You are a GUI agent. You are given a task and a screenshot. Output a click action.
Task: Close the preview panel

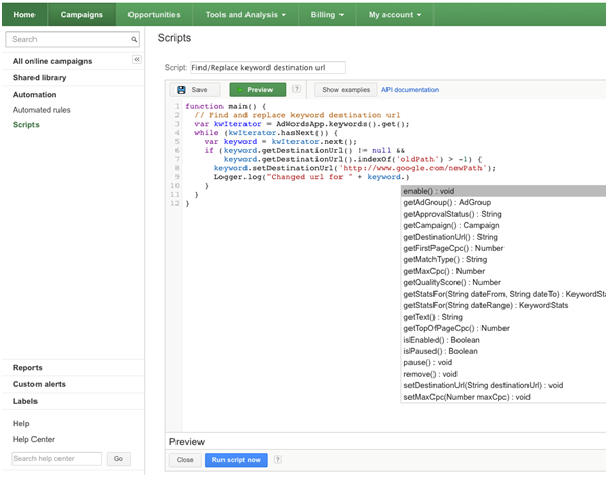point(184,460)
